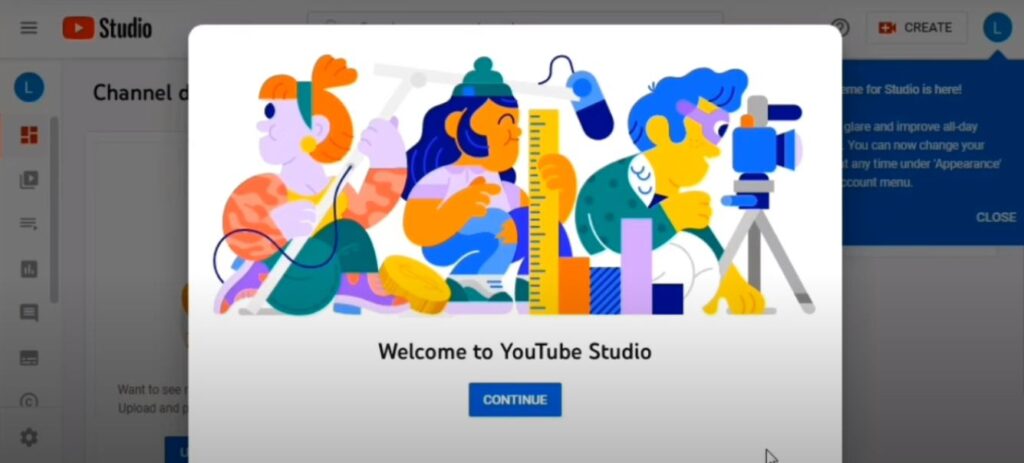Open the Analytics sidebar icon

(x=29, y=268)
